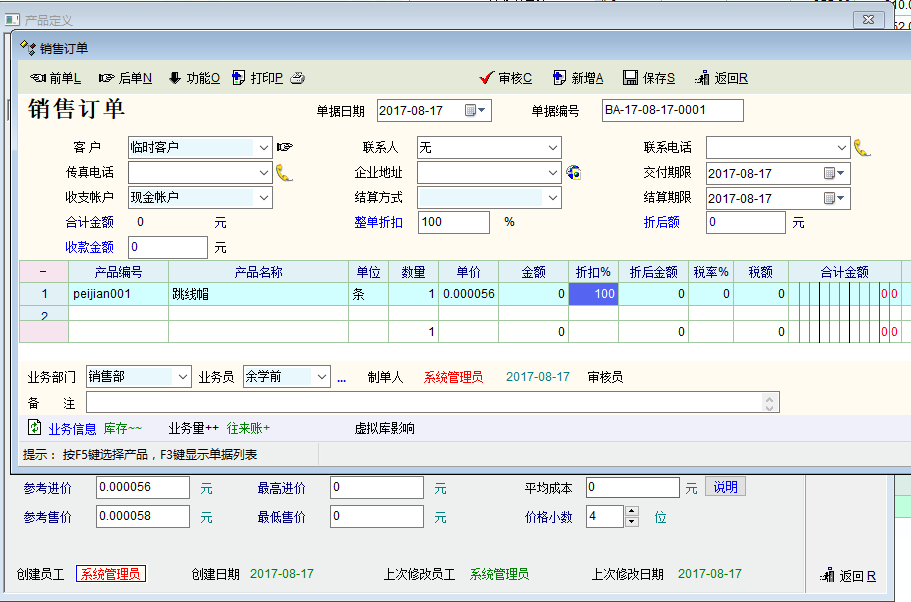Click 返回R in the sales order toolbar

[x=721, y=78]
